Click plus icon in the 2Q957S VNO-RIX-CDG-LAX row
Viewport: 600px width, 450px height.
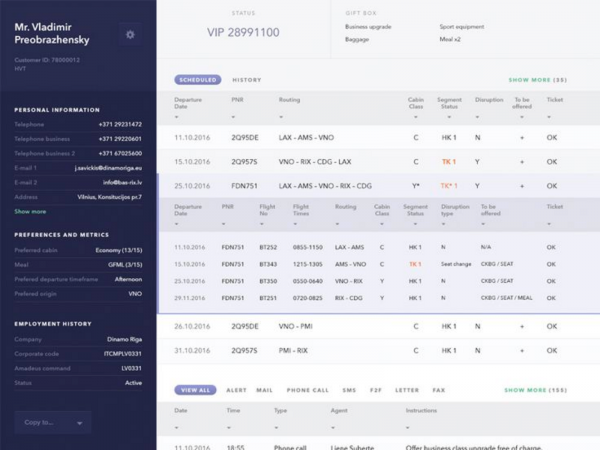pyautogui.click(x=522, y=161)
